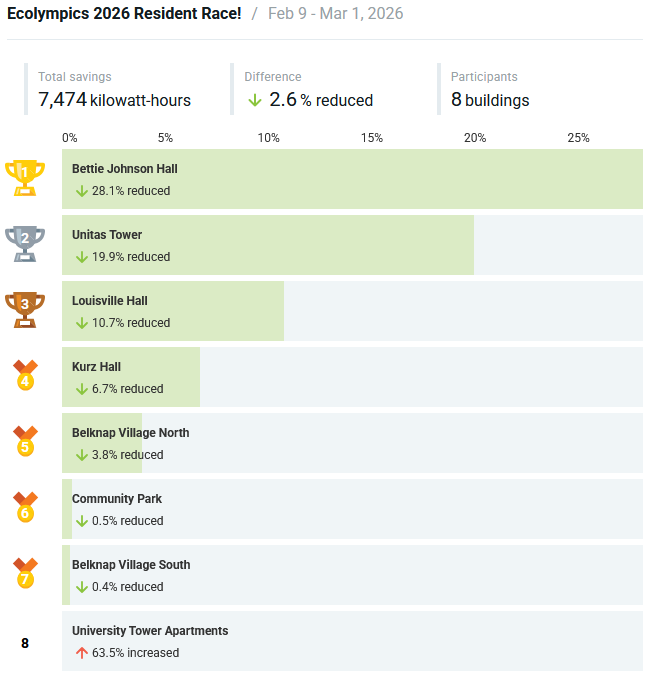650x678 pixels.
Task: Click the bronze third-place trophy icon
Action: click(25, 309)
